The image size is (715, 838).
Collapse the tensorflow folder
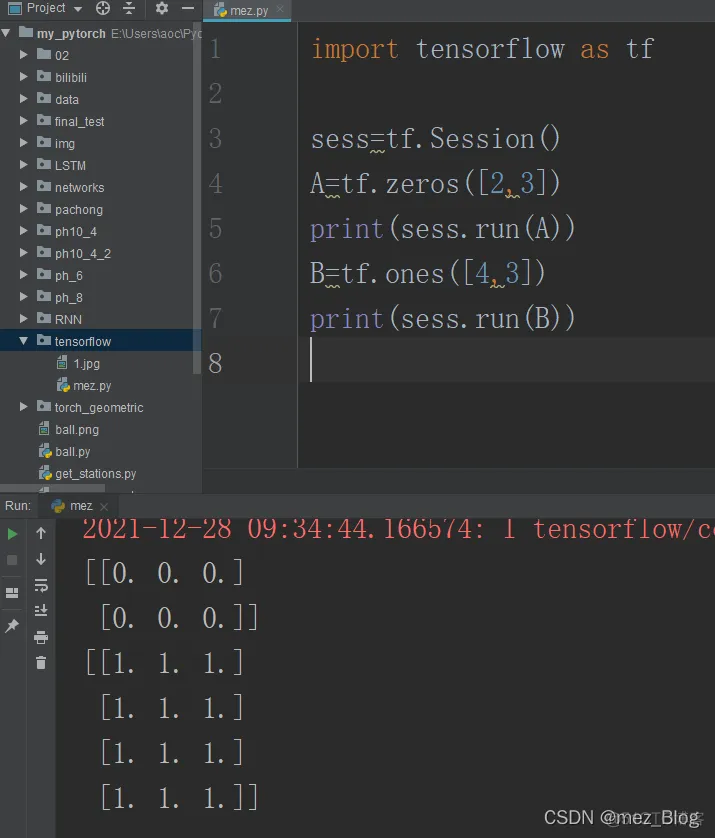click(x=24, y=341)
